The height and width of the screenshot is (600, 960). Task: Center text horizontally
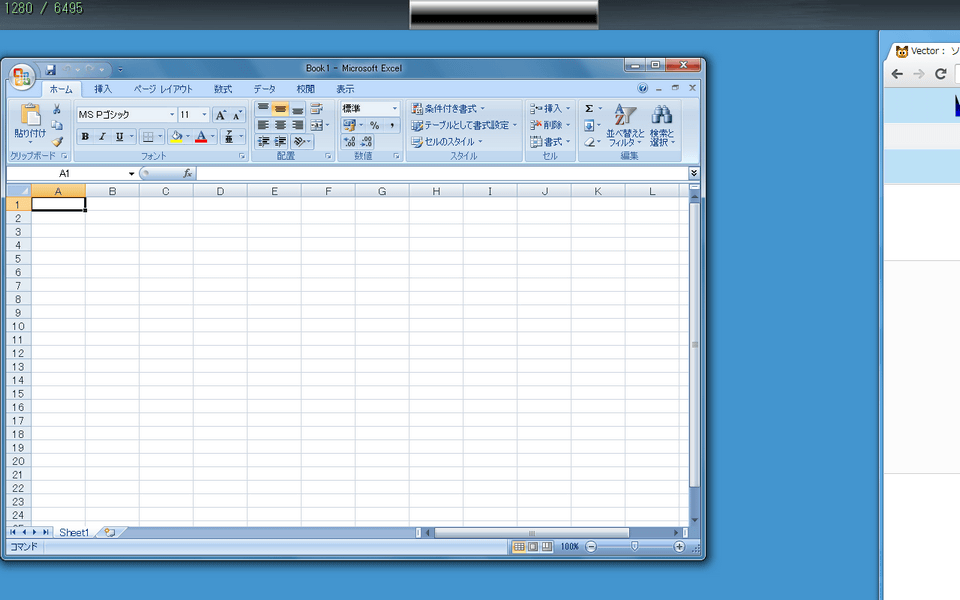[x=280, y=125]
